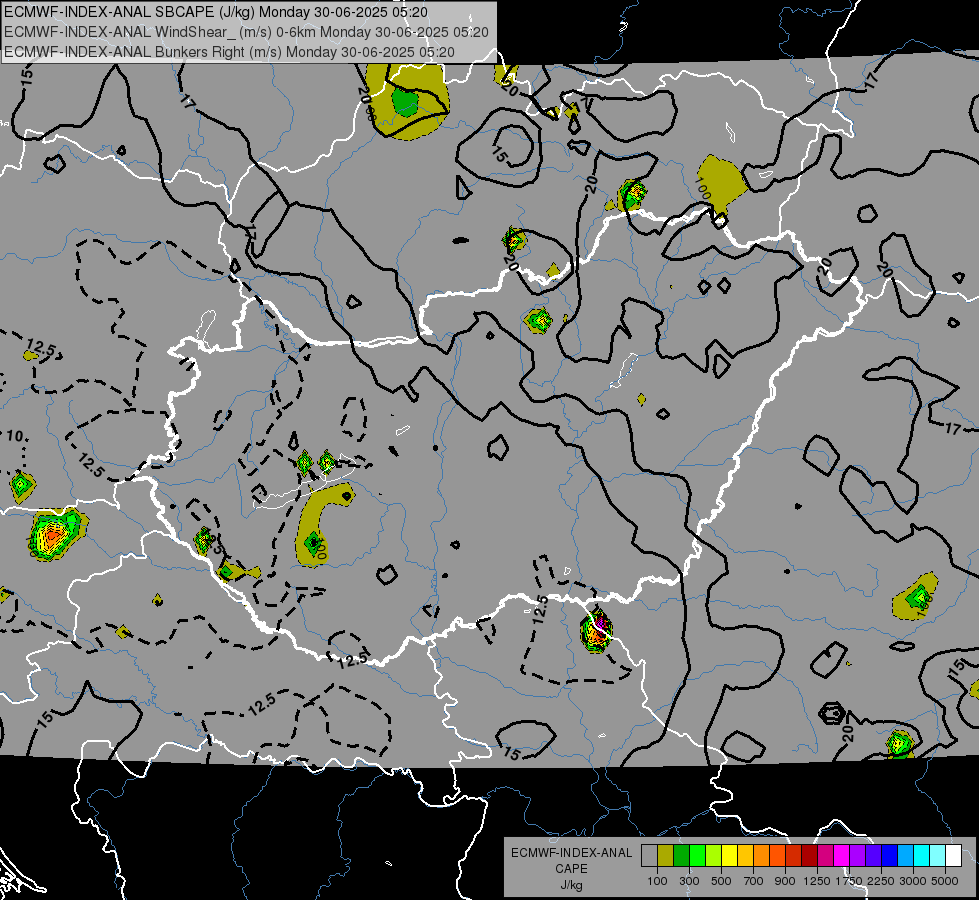Click the 500 legend tick value
This screenshot has width=979, height=900.
[x=721, y=881]
